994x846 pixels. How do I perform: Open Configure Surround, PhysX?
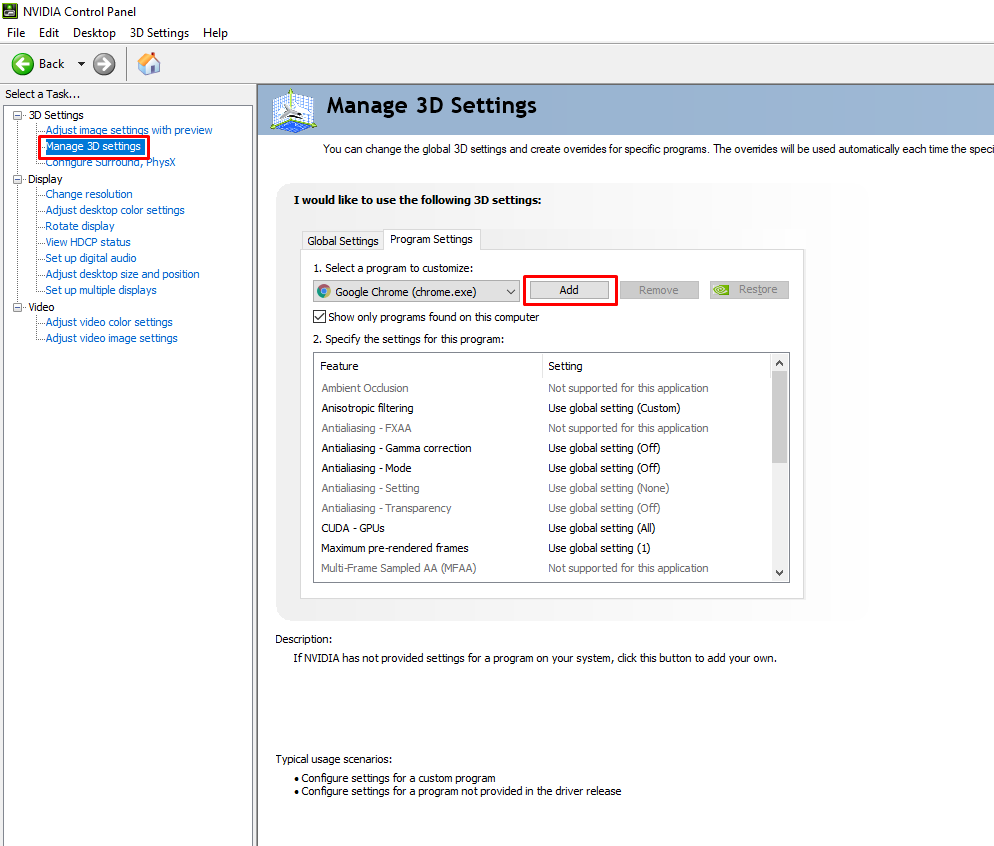[110, 162]
